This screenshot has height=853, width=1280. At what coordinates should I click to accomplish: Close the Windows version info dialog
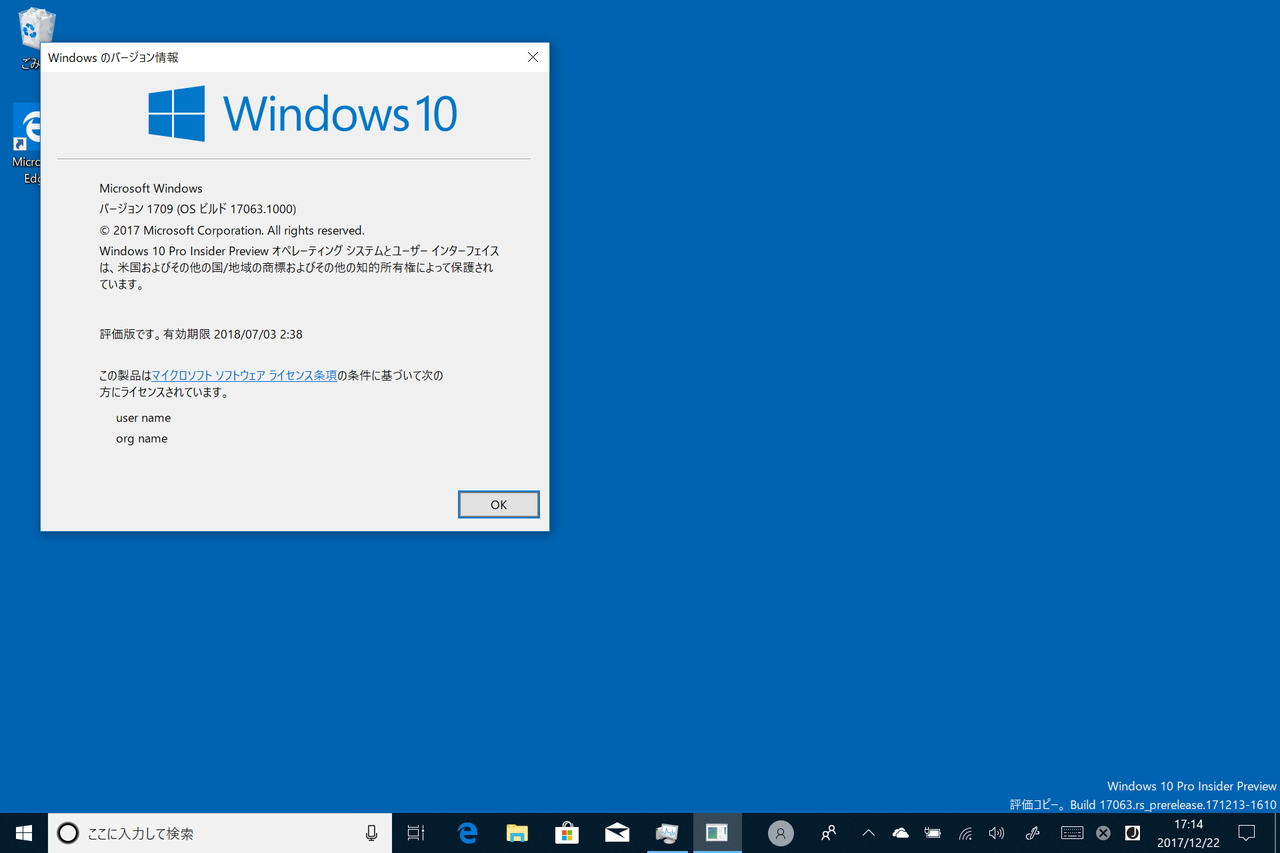[x=533, y=57]
